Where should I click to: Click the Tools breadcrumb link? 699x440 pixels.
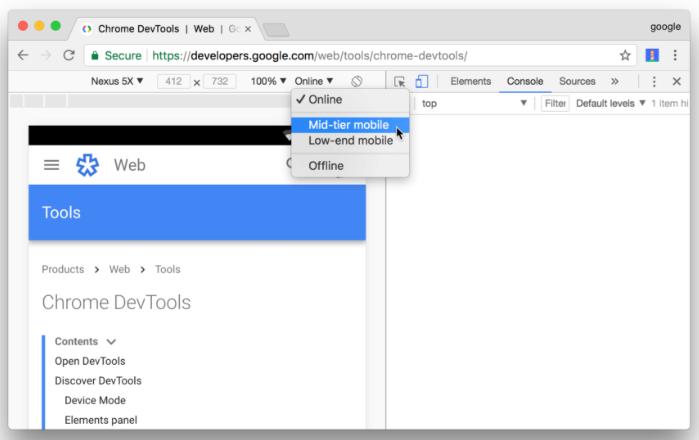(x=168, y=269)
